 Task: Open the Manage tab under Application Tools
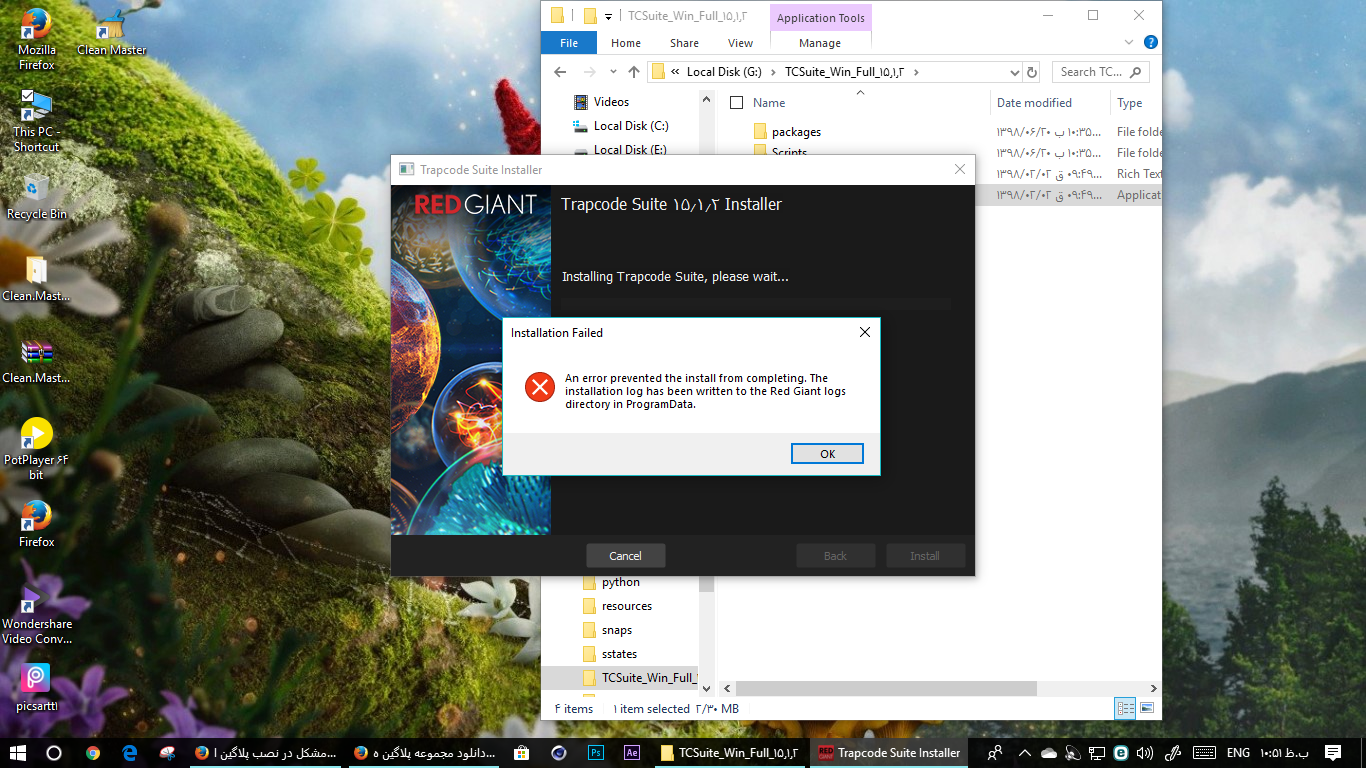pos(820,43)
